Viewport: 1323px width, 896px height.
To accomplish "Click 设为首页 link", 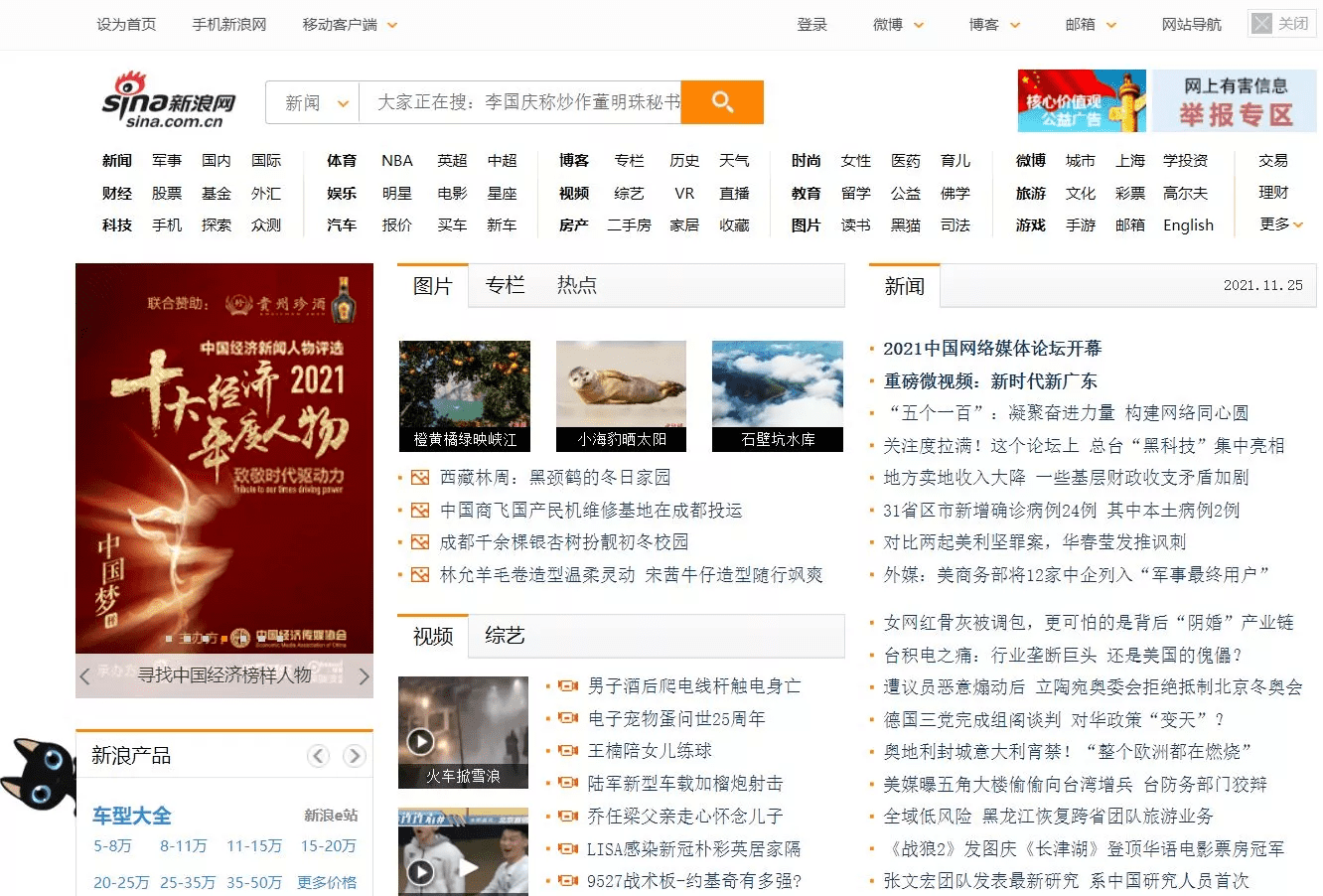I will [x=126, y=25].
